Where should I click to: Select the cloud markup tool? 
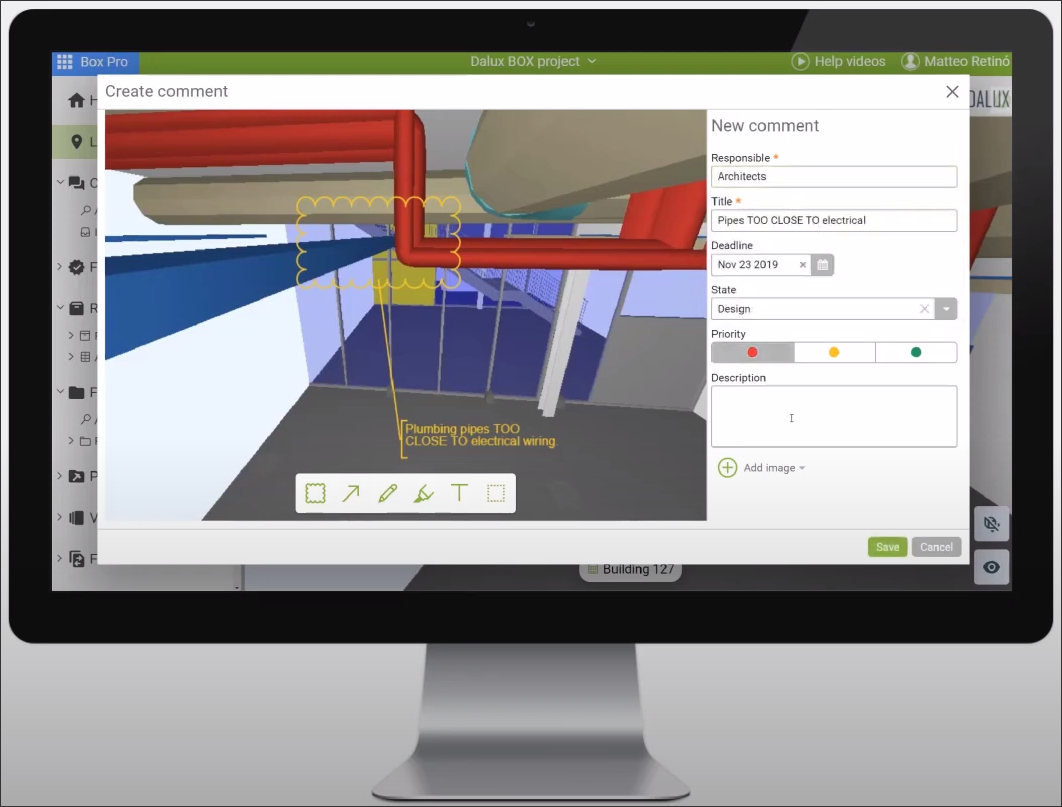click(x=315, y=493)
